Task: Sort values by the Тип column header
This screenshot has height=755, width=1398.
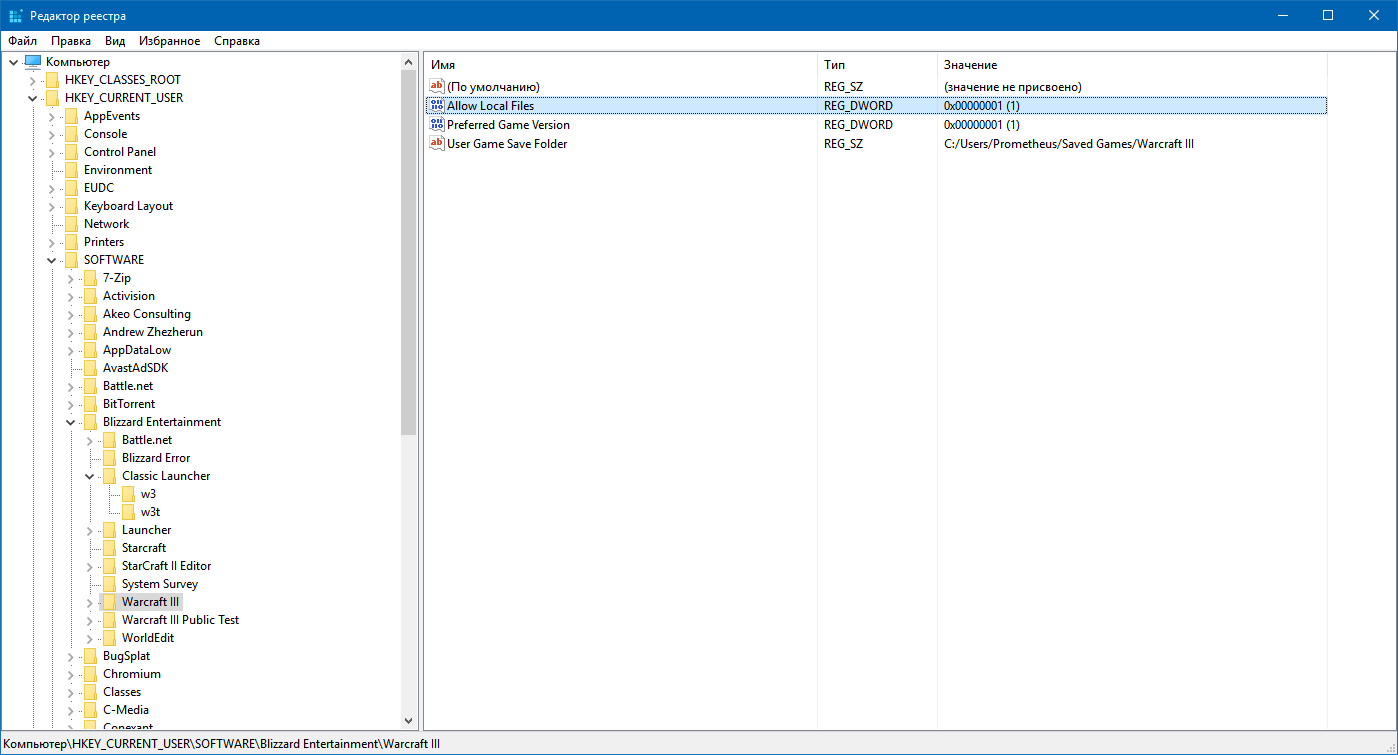Action: (877, 64)
